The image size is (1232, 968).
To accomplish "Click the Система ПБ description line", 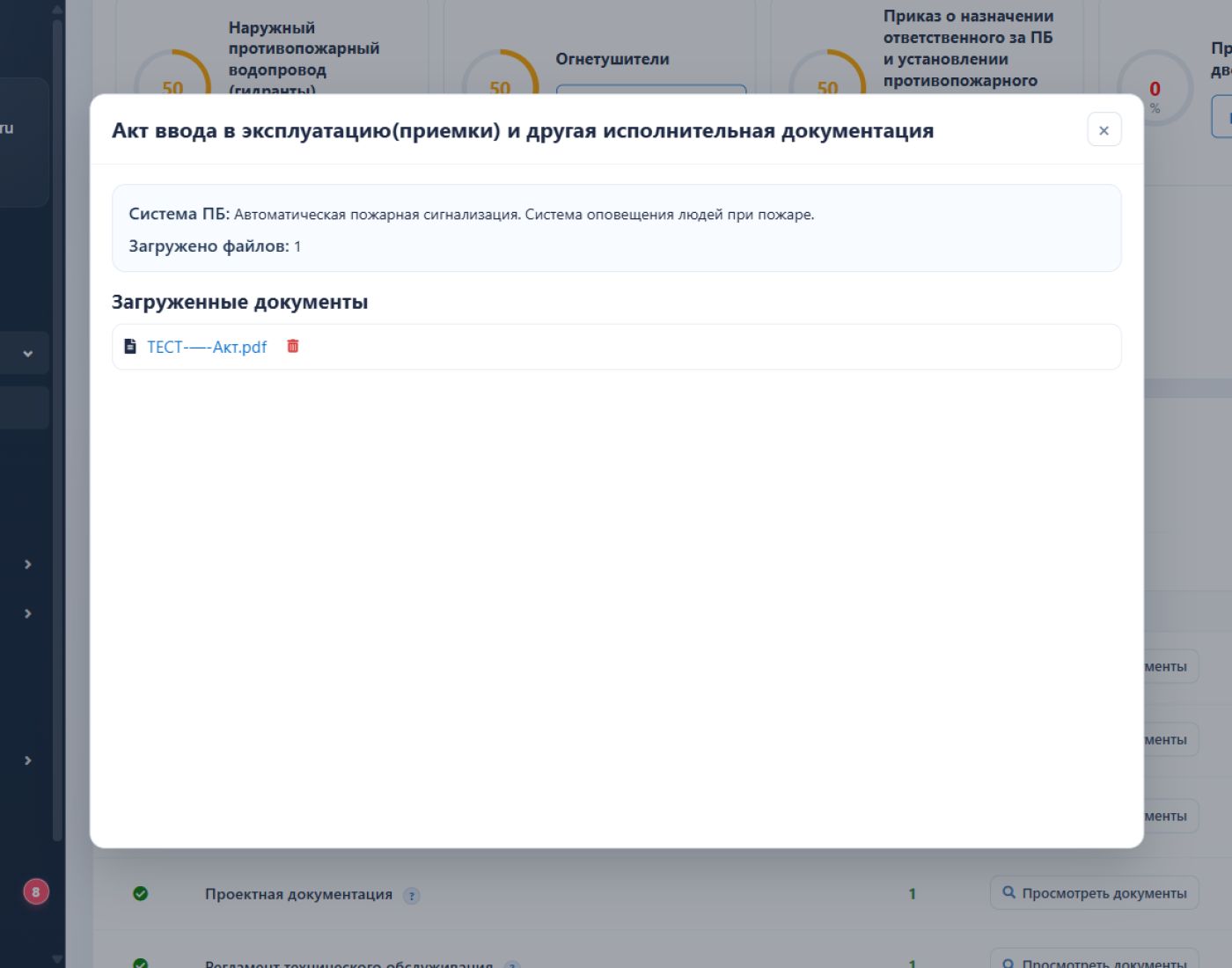I will 472,214.
